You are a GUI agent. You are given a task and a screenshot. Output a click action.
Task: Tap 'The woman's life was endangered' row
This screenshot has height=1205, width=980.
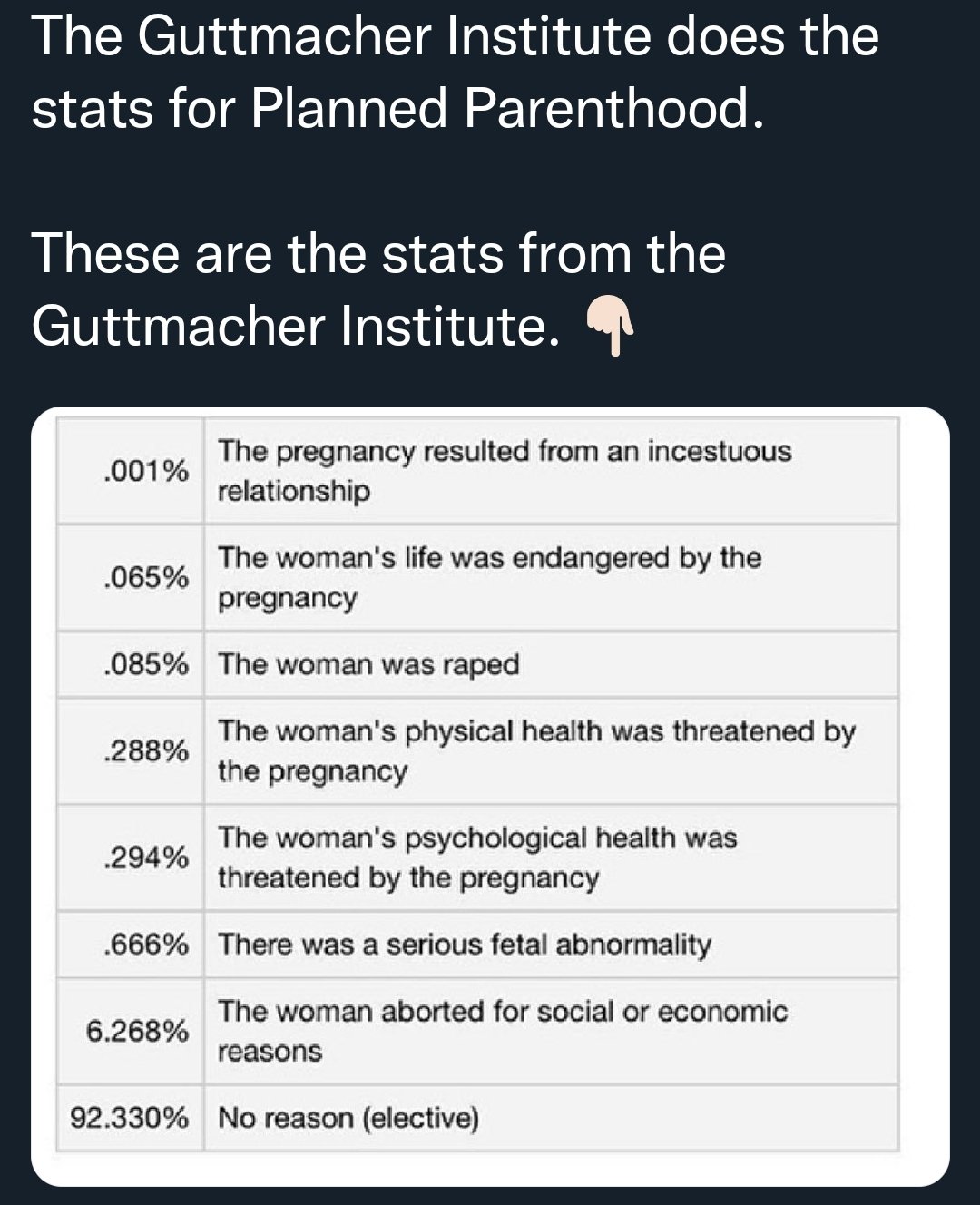pyautogui.click(x=552, y=577)
